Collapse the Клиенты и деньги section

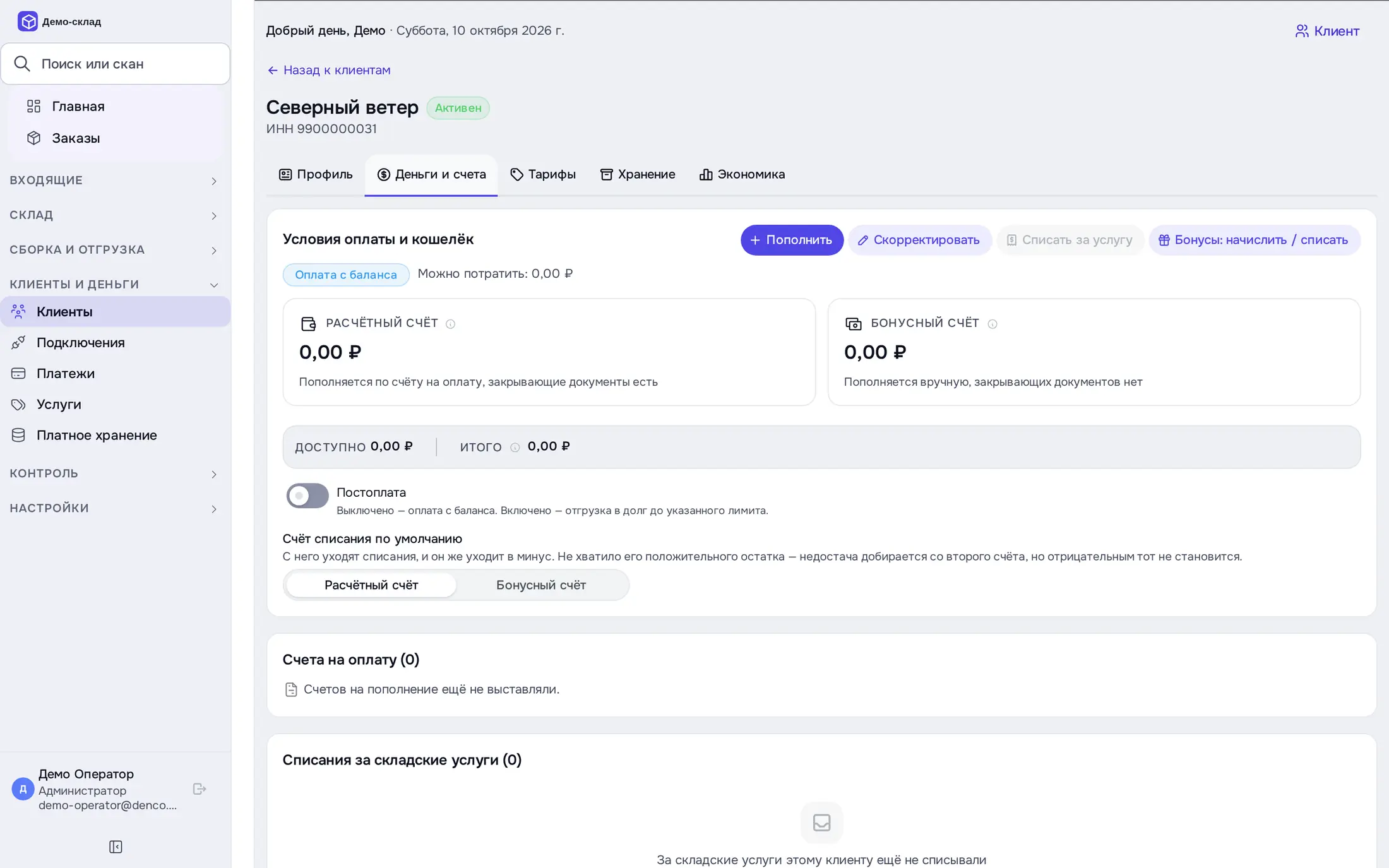[x=115, y=285]
